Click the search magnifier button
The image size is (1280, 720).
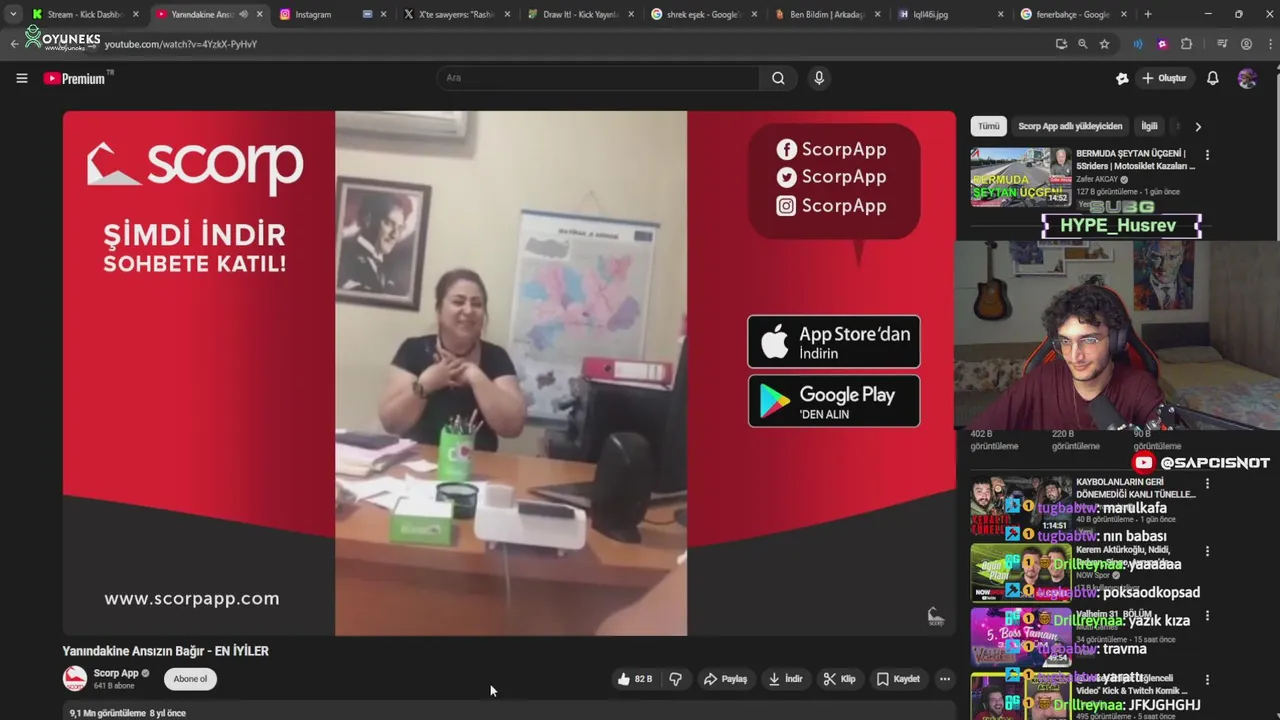(x=778, y=78)
